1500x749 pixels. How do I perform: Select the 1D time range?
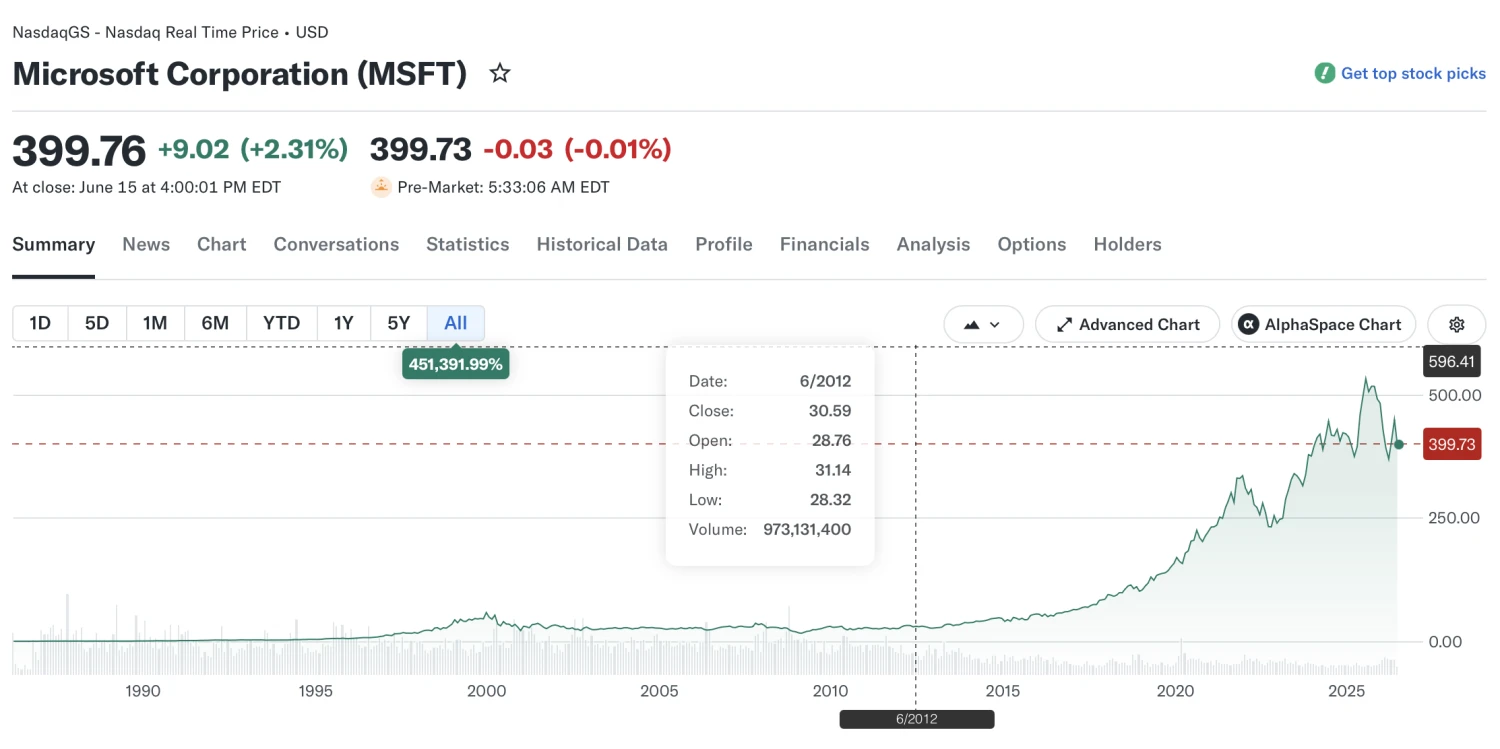(x=40, y=323)
